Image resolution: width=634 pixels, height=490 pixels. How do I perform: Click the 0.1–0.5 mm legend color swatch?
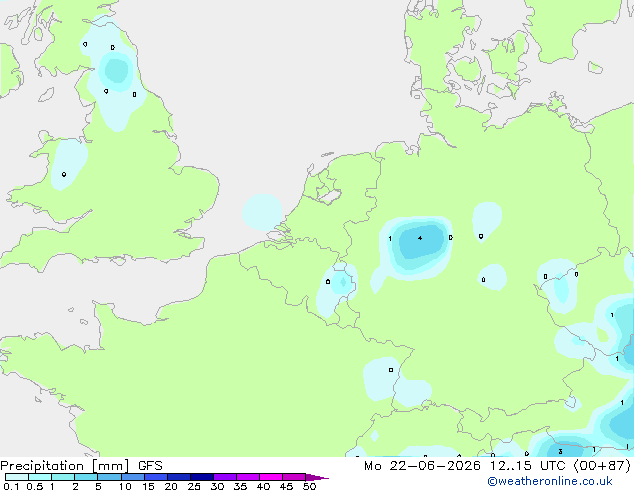[x=17, y=477]
